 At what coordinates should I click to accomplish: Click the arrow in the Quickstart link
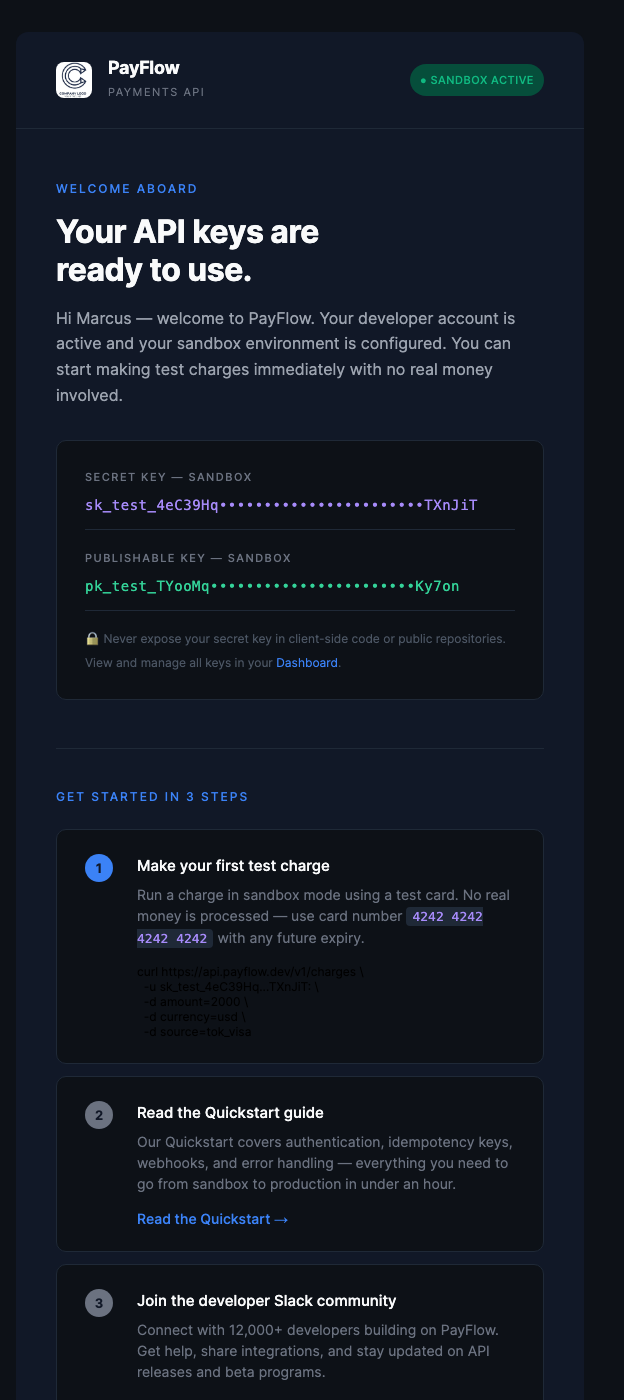[281, 1219]
